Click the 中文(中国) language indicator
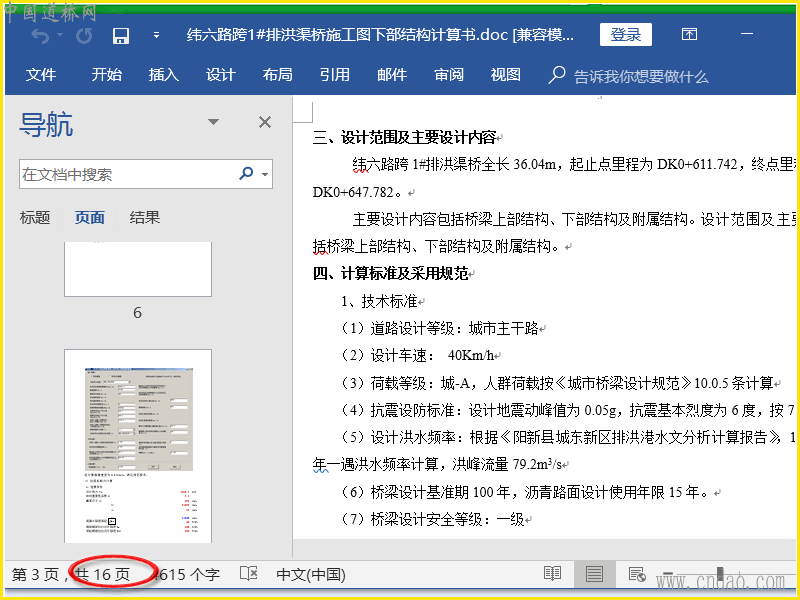Screen dimensions: 800x600 click(x=311, y=575)
